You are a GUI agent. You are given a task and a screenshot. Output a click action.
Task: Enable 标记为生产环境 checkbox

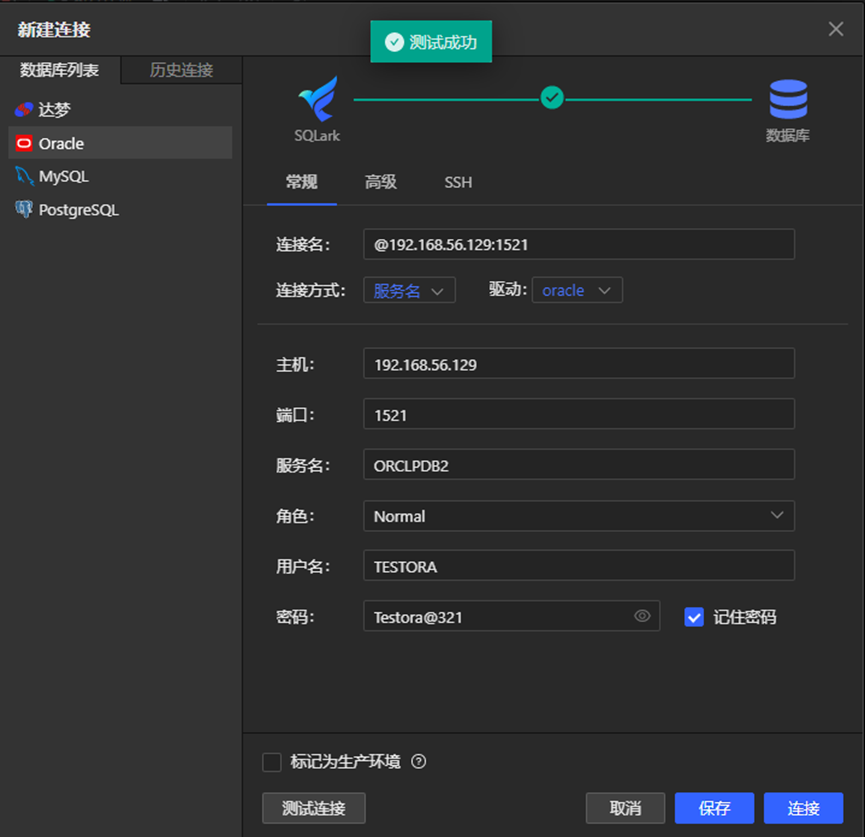point(271,762)
